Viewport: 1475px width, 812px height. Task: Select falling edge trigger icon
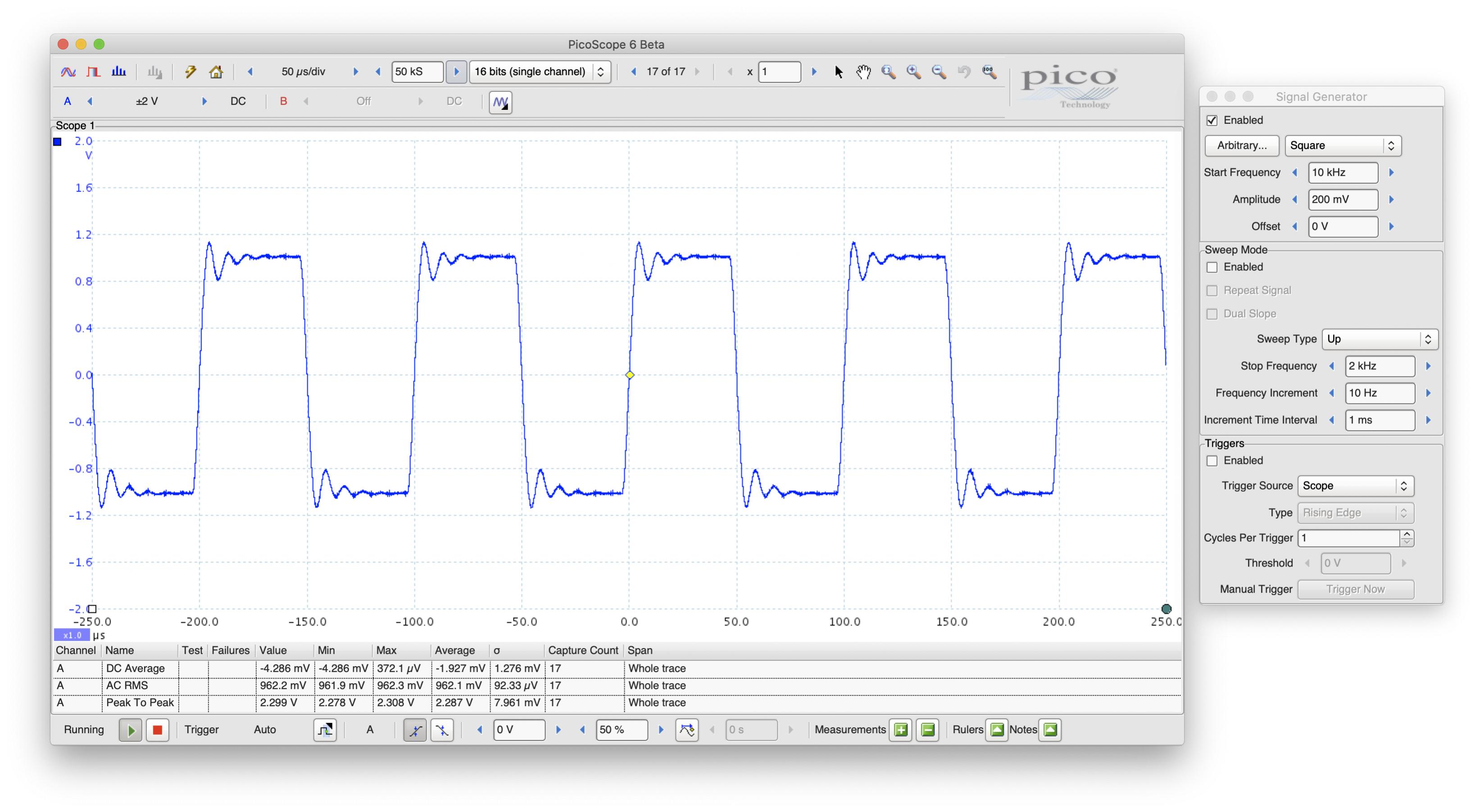coord(442,730)
